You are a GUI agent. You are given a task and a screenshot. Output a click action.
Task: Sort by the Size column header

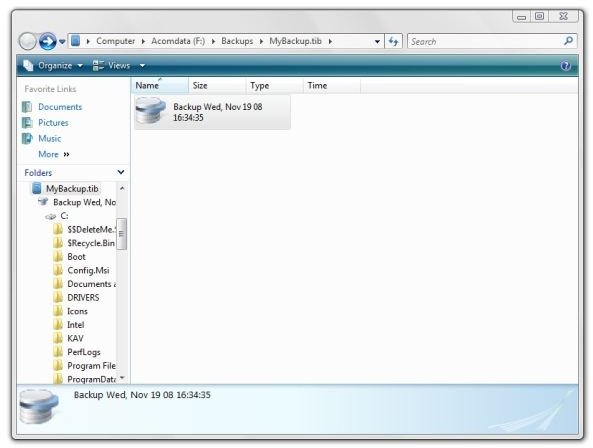click(217, 85)
